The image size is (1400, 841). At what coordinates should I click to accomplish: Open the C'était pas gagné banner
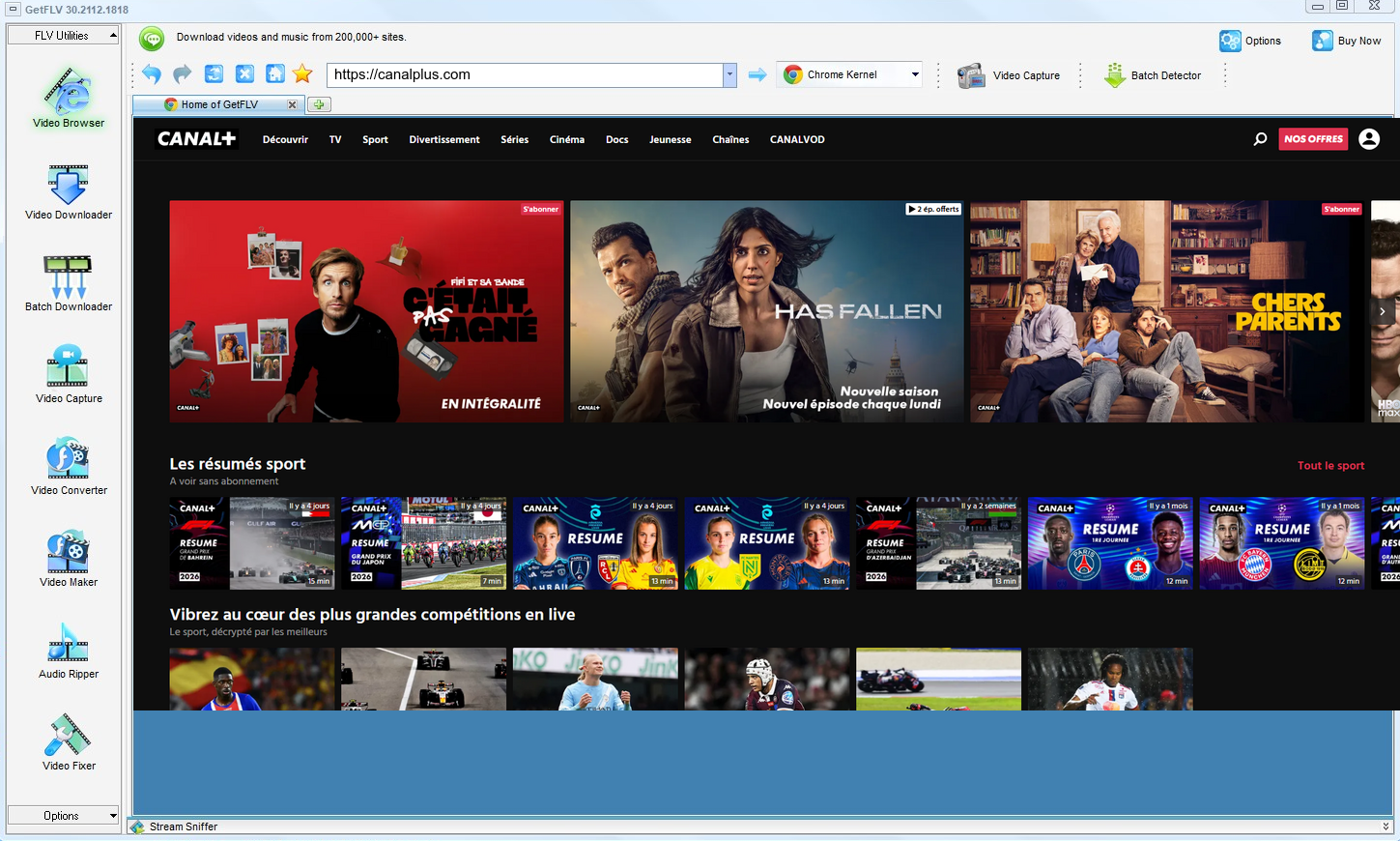tap(366, 311)
